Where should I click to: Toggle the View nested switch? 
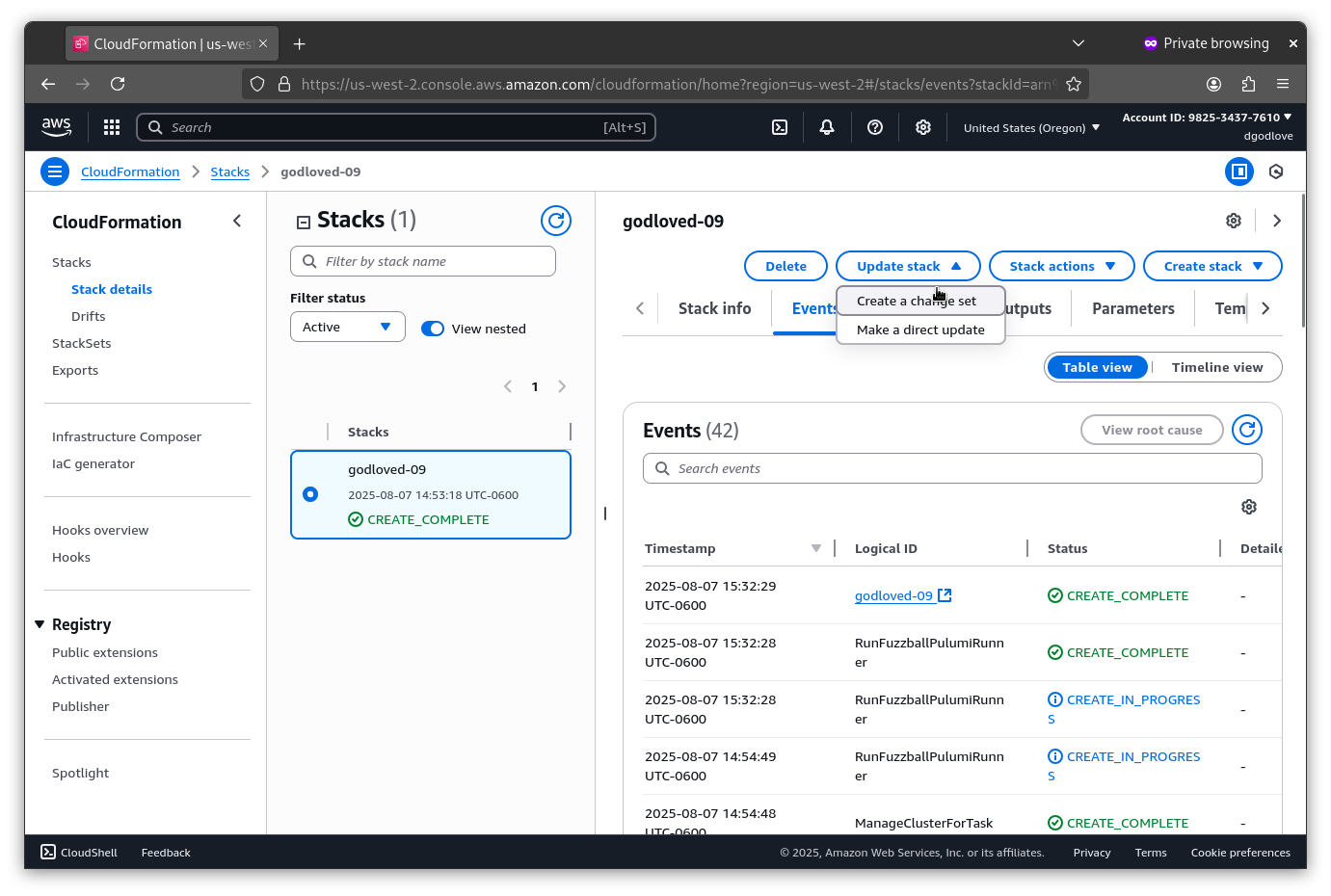[x=433, y=329]
